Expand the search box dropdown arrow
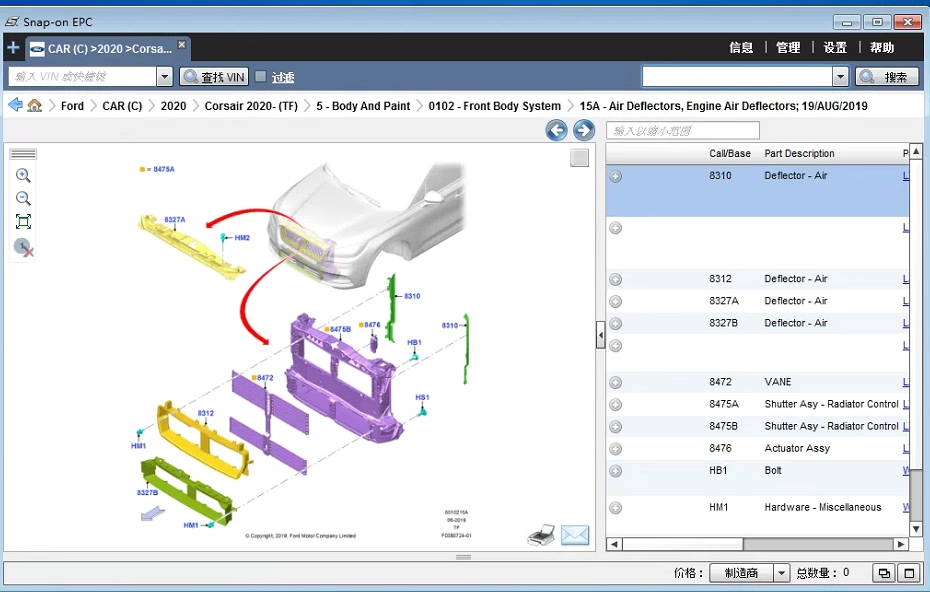 pyautogui.click(x=840, y=76)
